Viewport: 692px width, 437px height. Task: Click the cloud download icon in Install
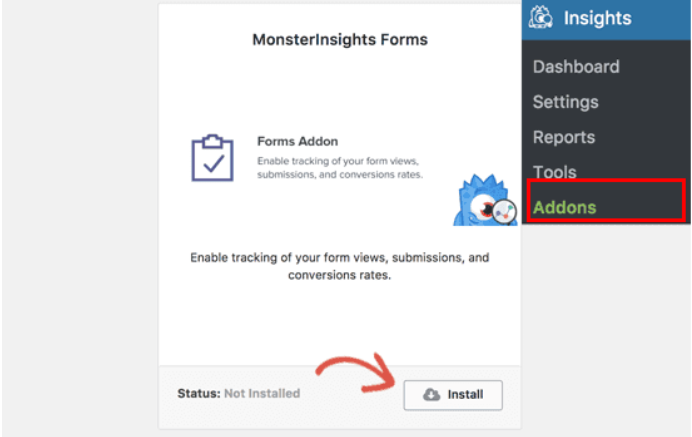[x=431, y=394]
